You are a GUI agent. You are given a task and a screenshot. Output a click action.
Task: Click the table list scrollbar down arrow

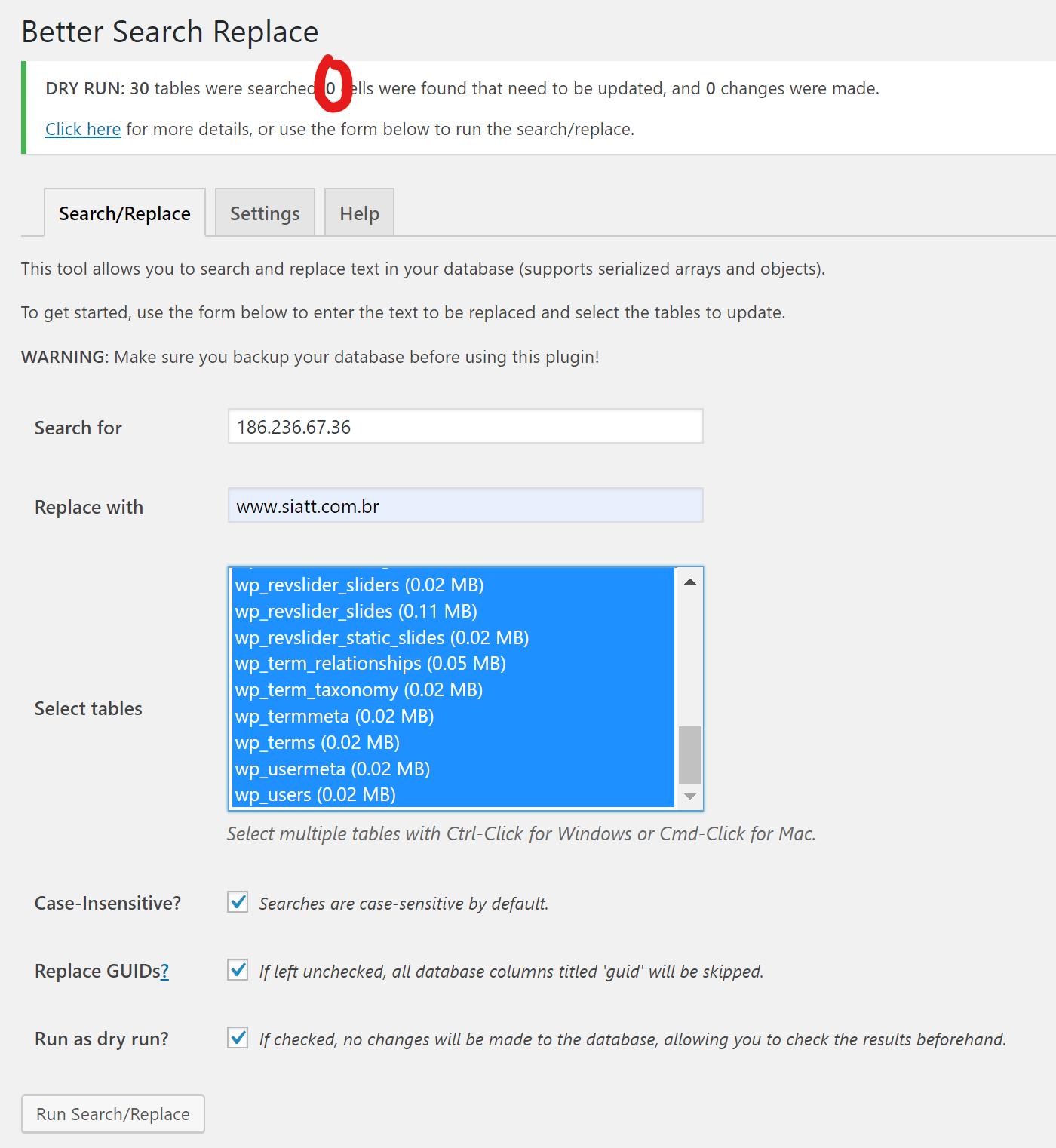[x=689, y=796]
